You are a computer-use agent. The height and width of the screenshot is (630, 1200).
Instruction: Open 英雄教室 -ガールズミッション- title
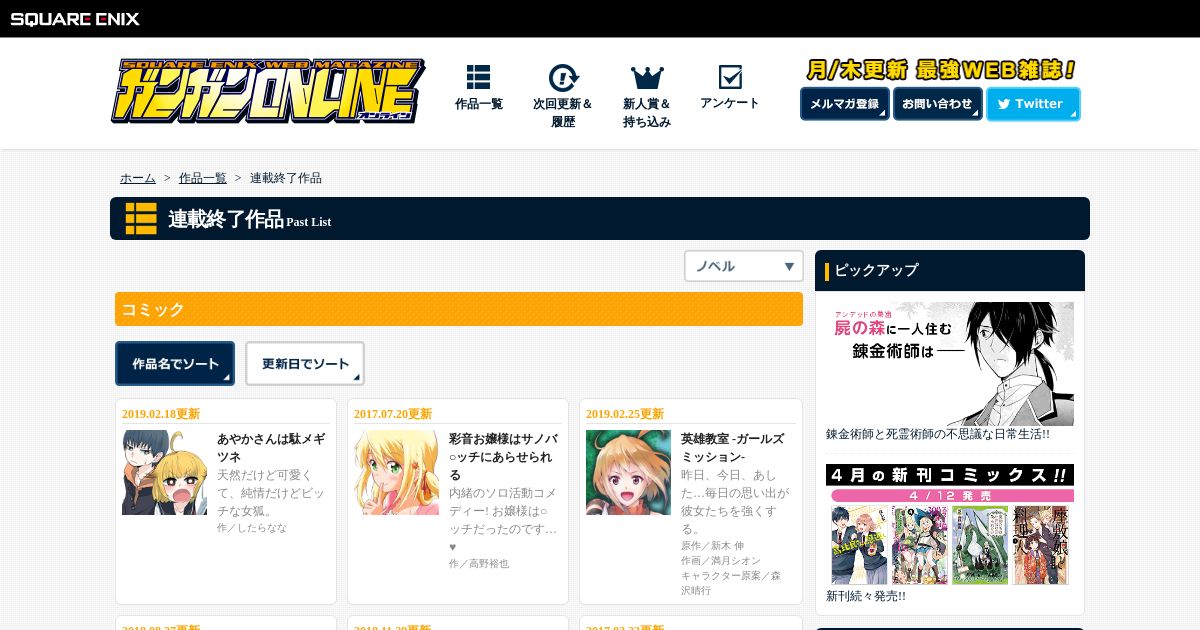tap(733, 447)
